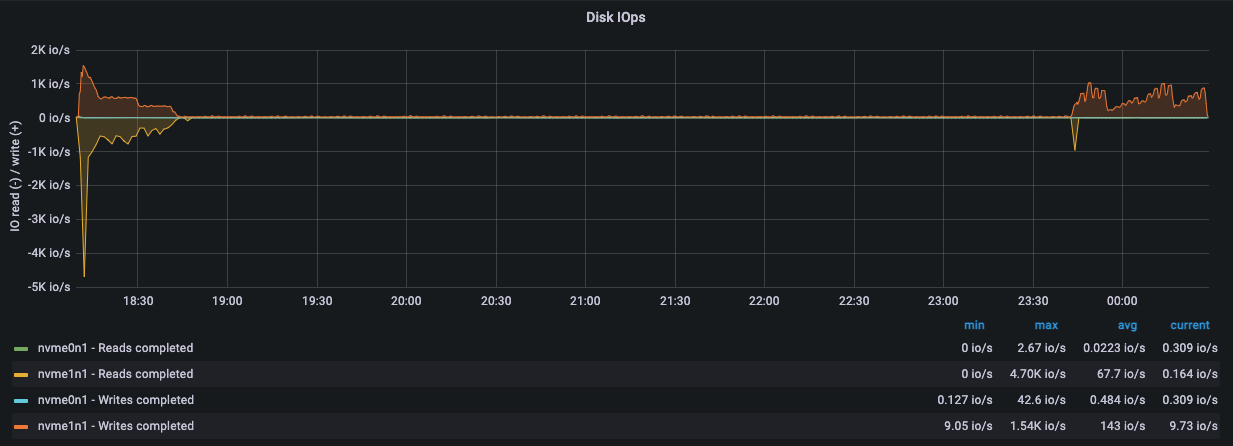Sort legend by current column header
Image resolution: width=1233 pixels, height=446 pixels.
point(1190,325)
